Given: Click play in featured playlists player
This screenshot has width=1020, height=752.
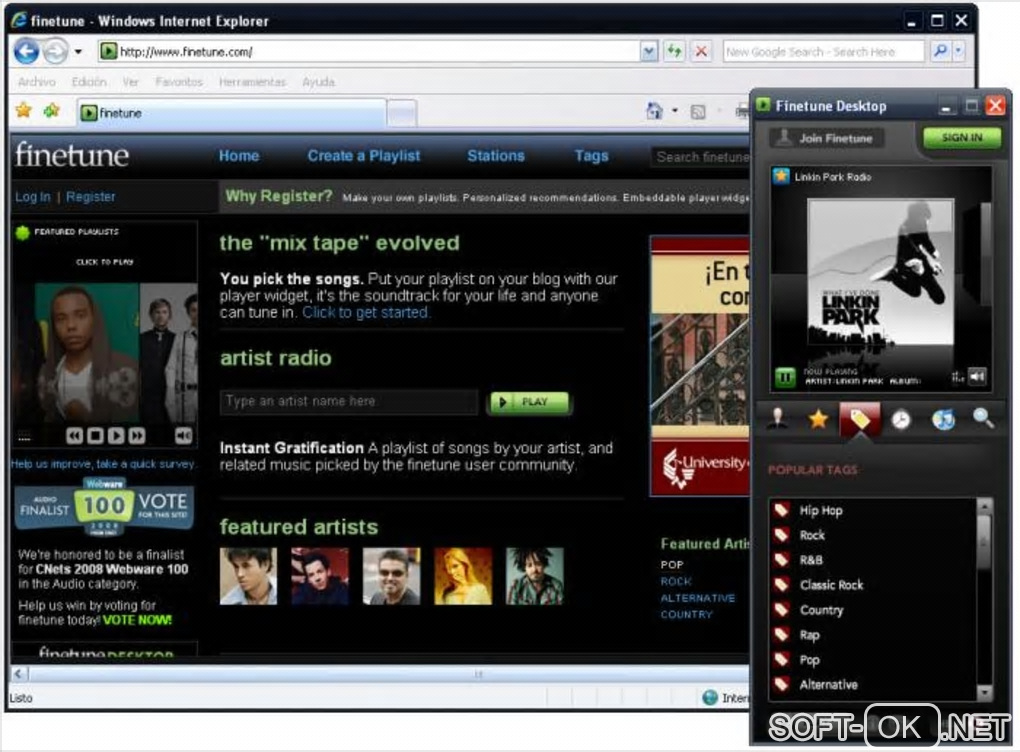Looking at the screenshot, I should coord(116,436).
